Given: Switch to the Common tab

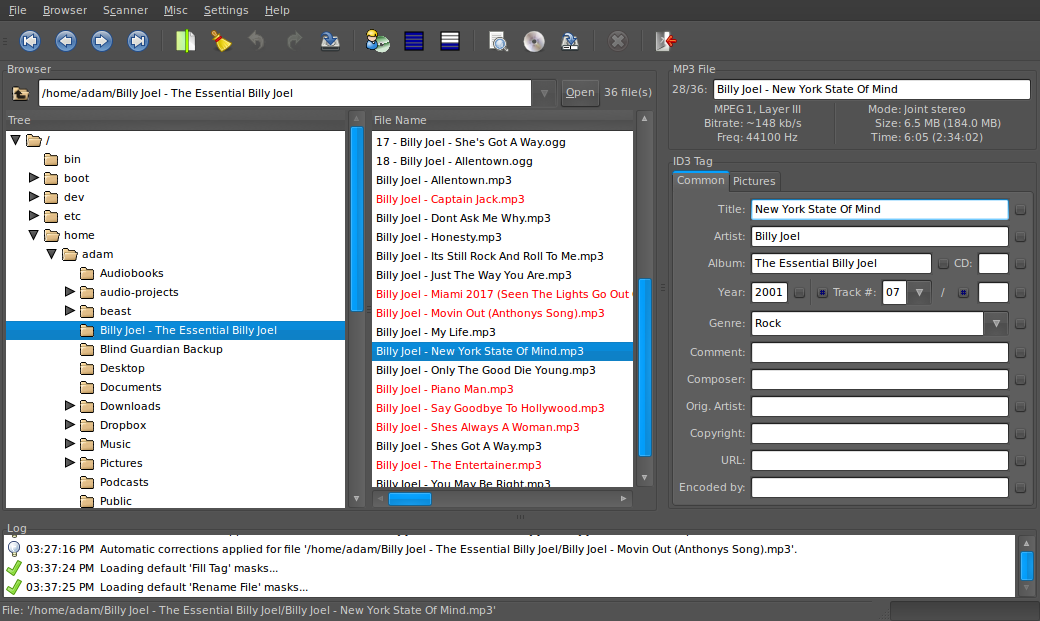Looking at the screenshot, I should 700,180.
